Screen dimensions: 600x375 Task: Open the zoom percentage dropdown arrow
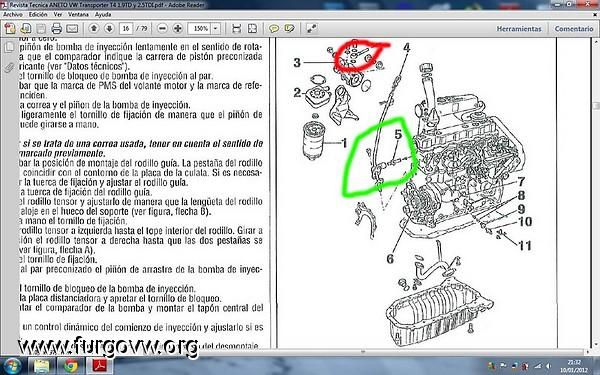point(216,29)
